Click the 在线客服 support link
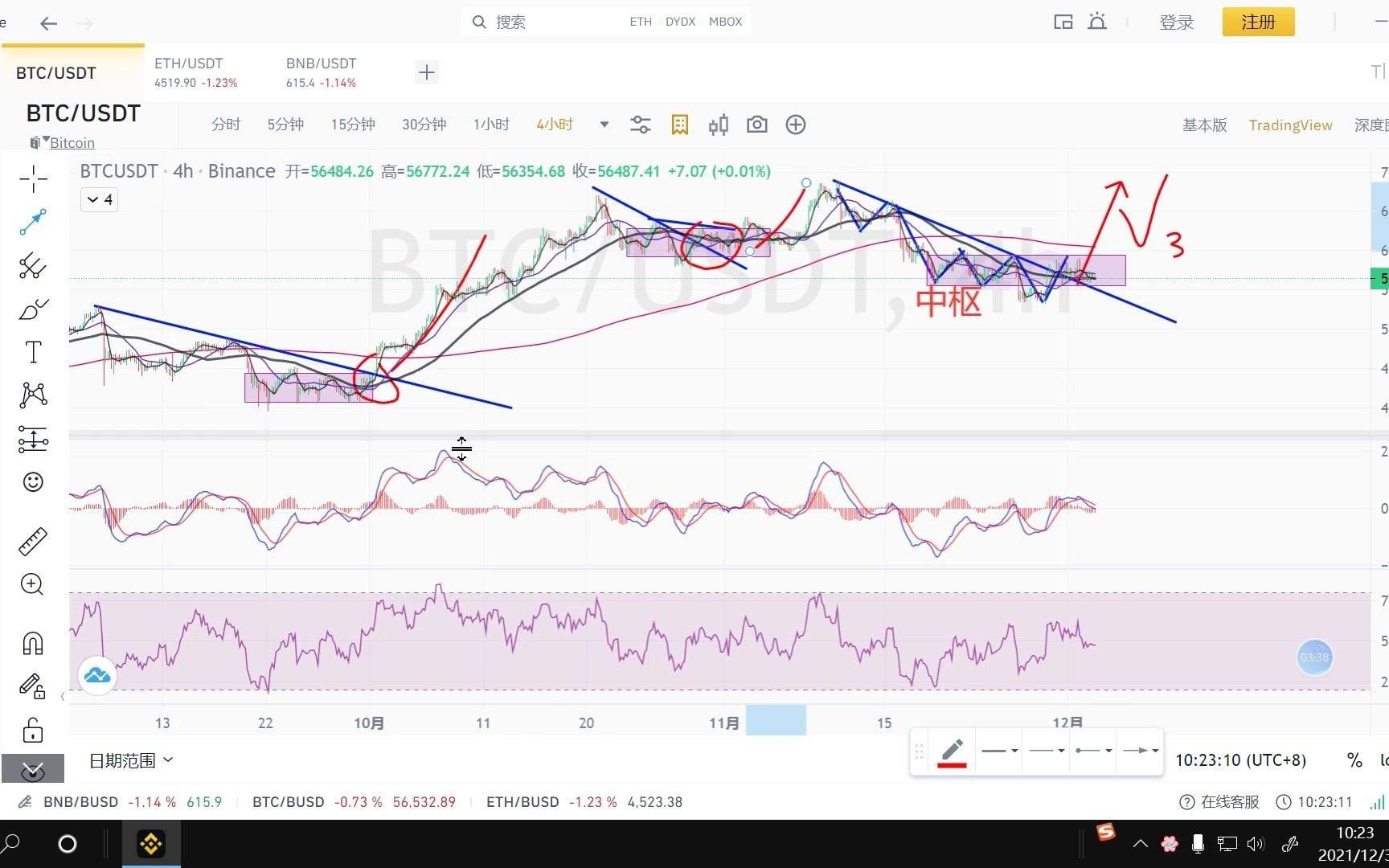The height and width of the screenshot is (868, 1389). [x=1219, y=802]
